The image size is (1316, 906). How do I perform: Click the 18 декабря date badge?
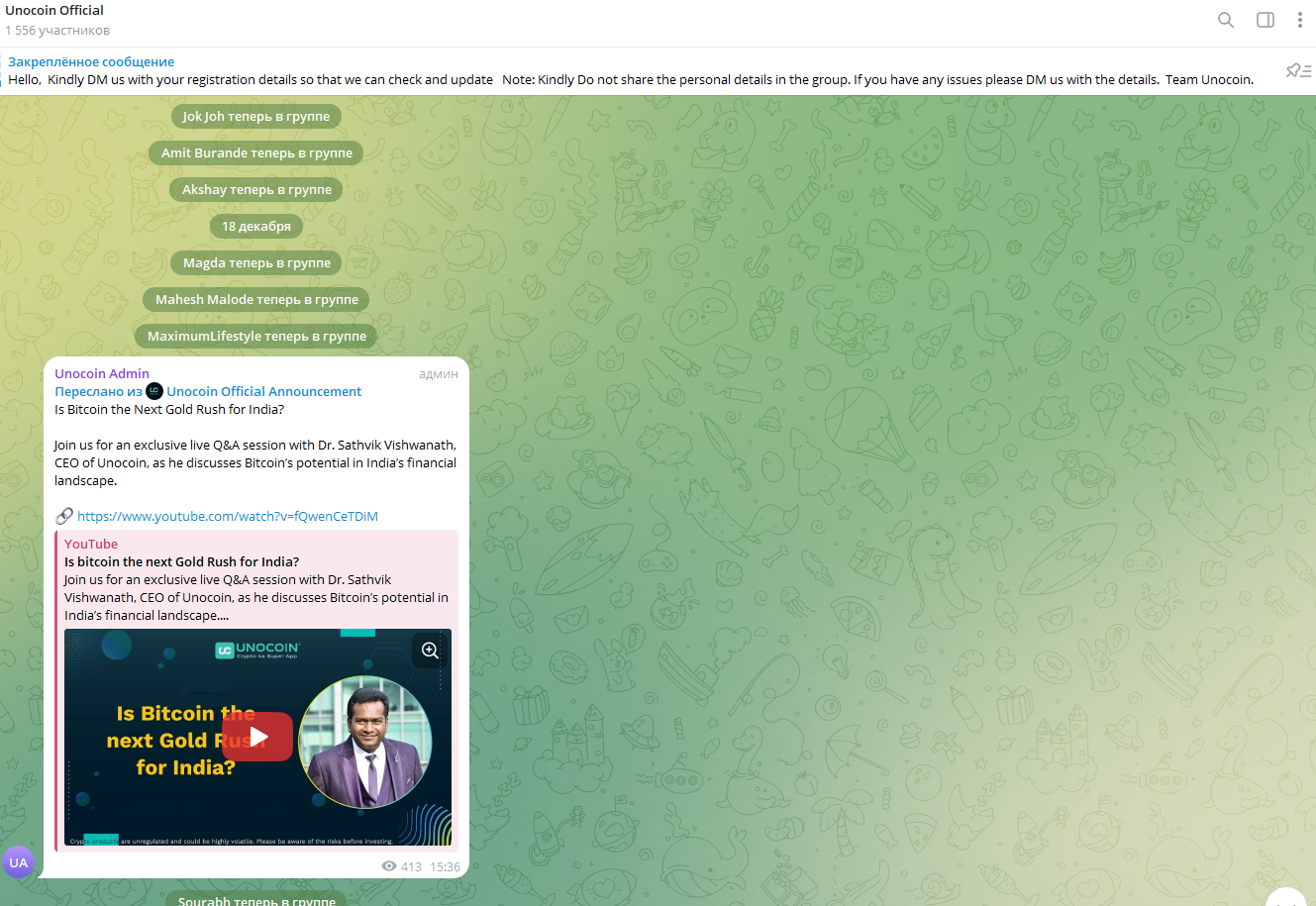256,226
